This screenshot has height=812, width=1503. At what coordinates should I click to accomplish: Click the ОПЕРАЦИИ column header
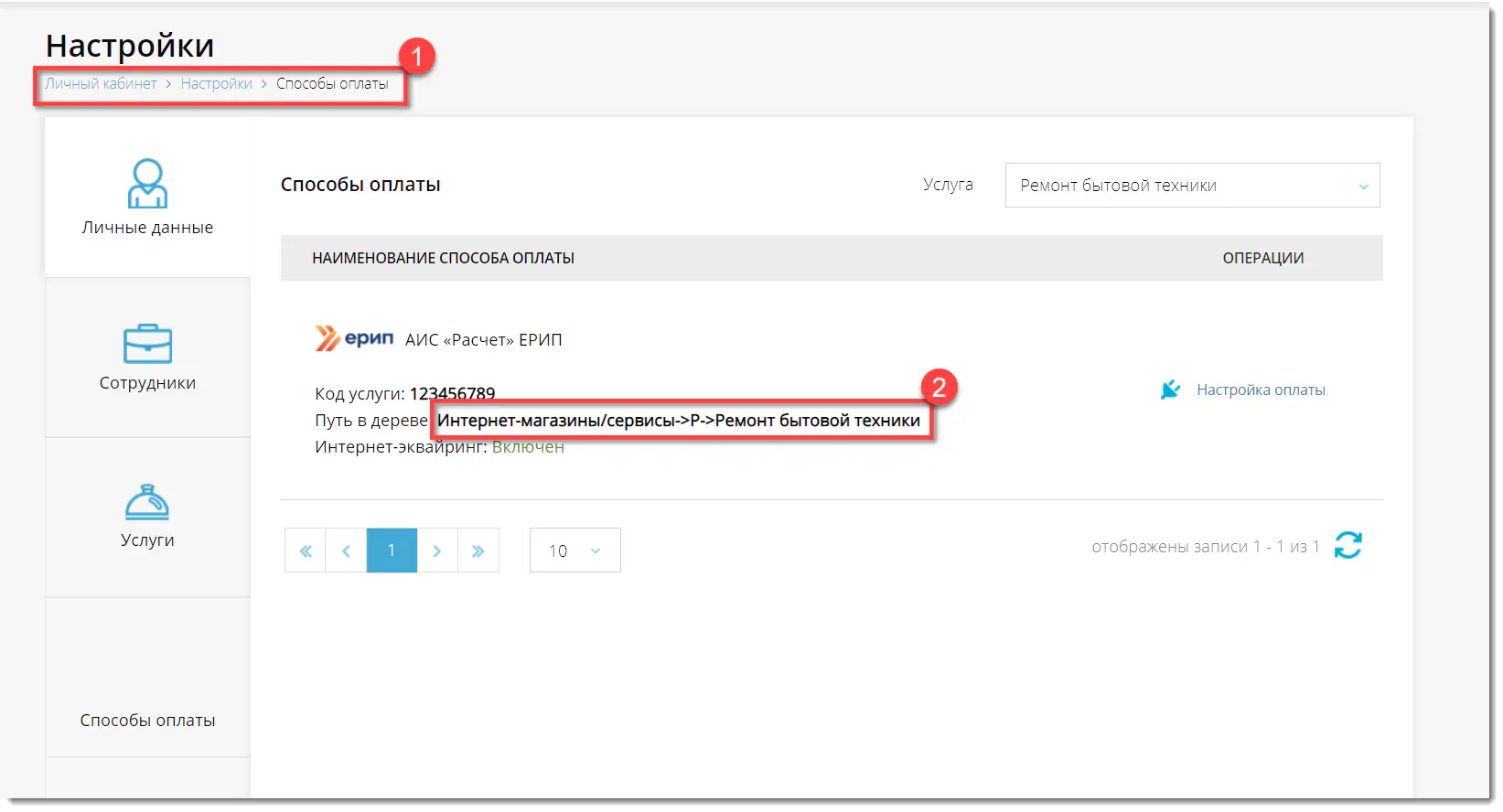pos(1262,259)
